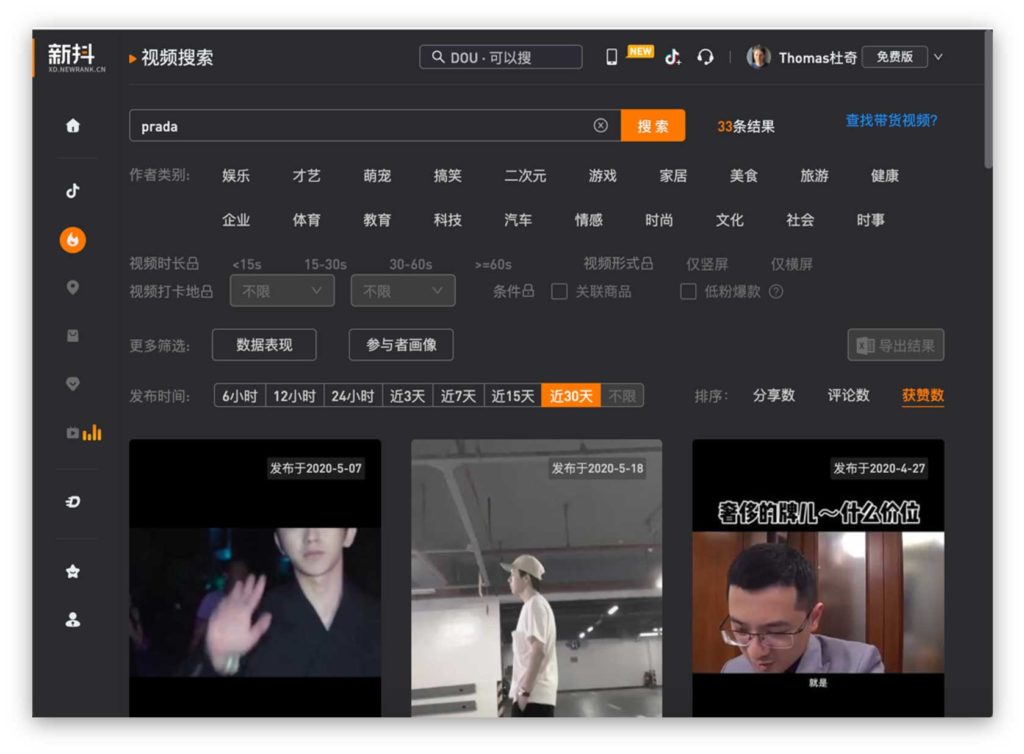
Task: Select the <15s video length option
Action: [247, 264]
